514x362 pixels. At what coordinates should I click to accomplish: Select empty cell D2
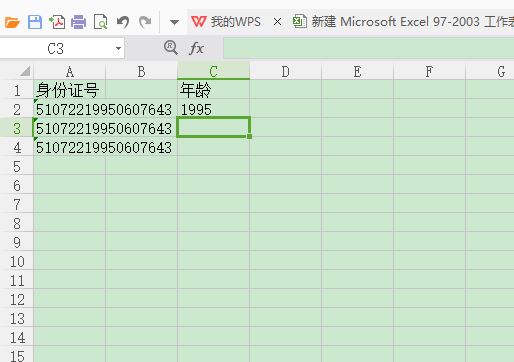285,109
